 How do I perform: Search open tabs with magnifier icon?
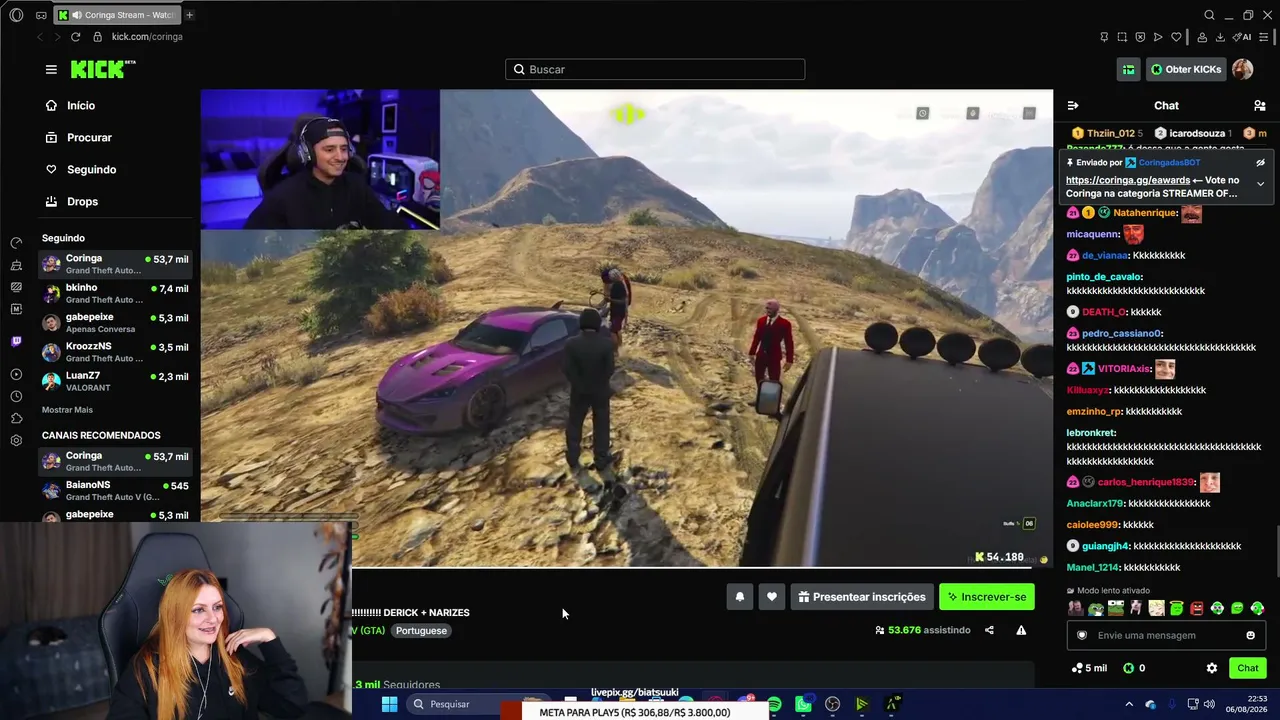[1209, 15]
